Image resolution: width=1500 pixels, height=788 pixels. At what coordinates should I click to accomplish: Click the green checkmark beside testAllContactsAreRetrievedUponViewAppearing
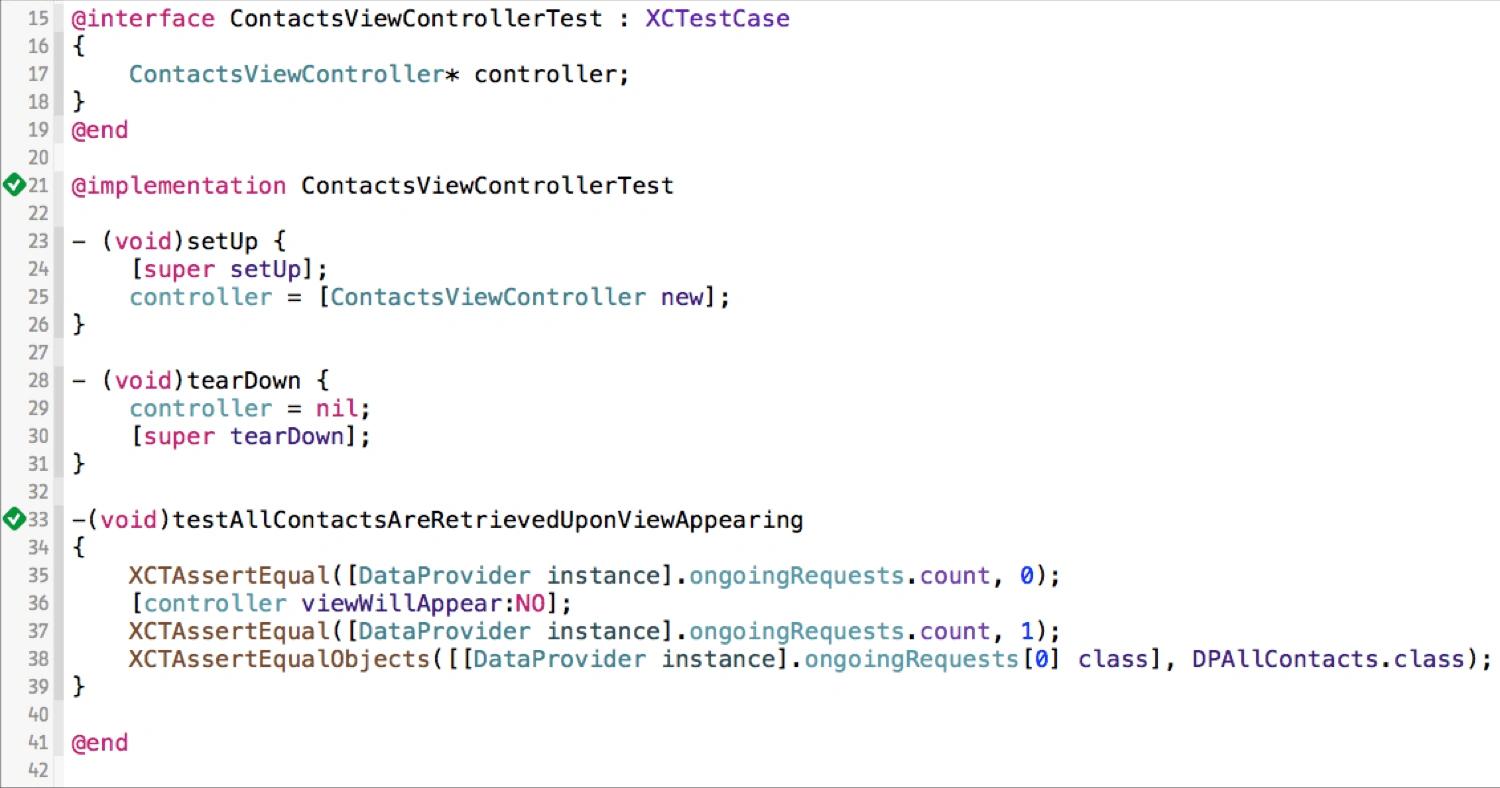pyautogui.click(x=14, y=519)
